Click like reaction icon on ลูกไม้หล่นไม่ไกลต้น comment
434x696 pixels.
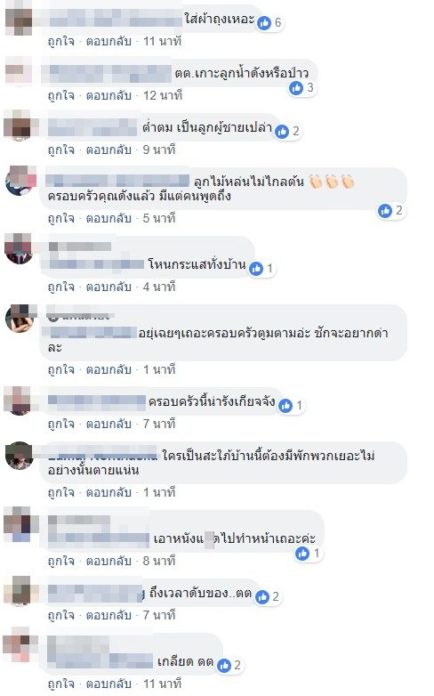385,210
